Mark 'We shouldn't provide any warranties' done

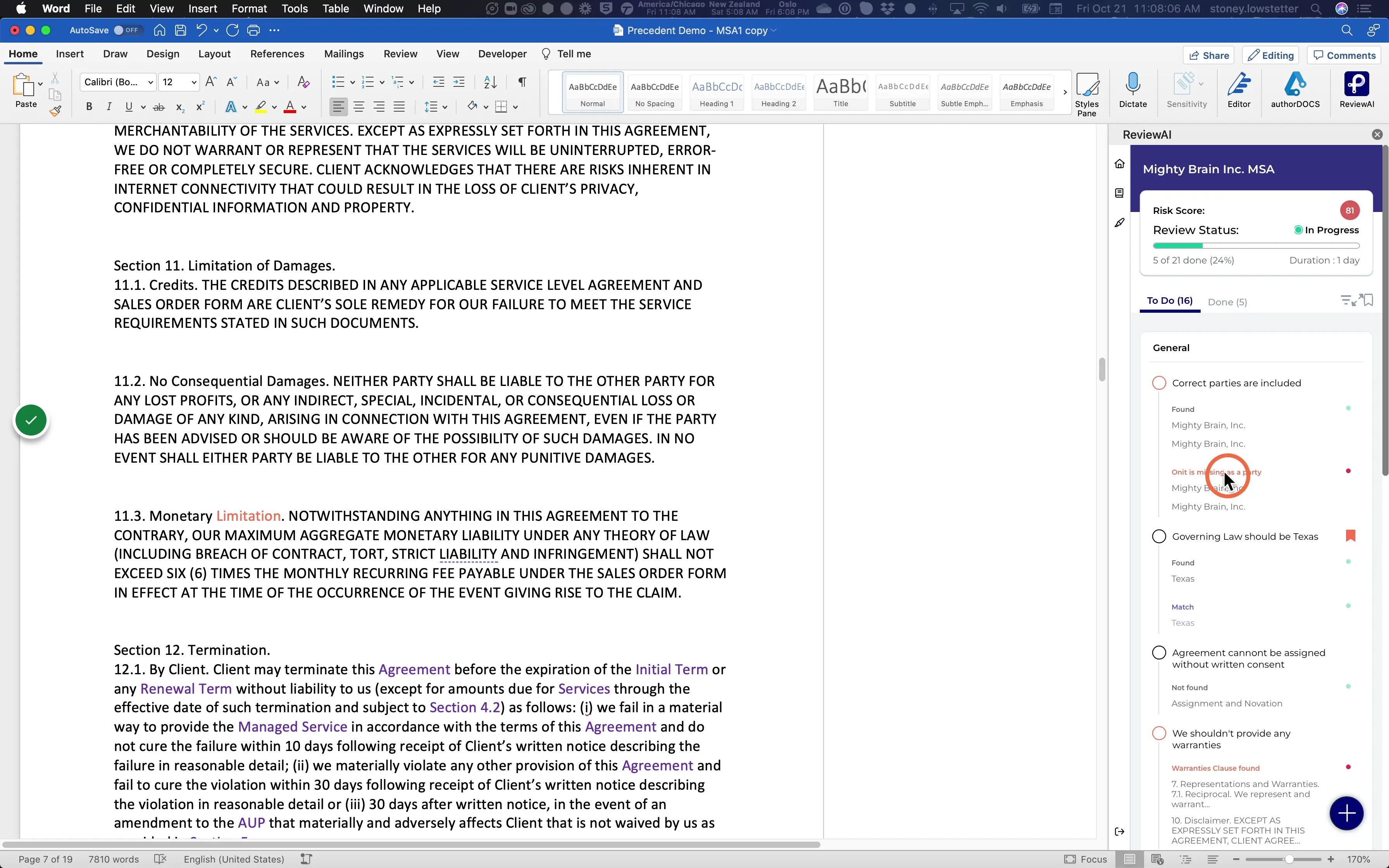click(x=1159, y=733)
